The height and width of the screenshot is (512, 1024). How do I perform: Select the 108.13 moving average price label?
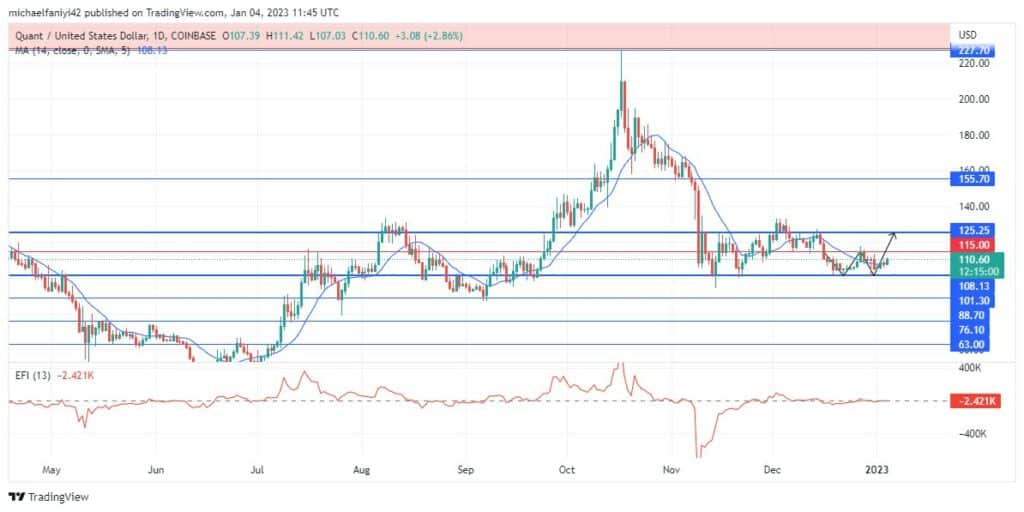972,285
